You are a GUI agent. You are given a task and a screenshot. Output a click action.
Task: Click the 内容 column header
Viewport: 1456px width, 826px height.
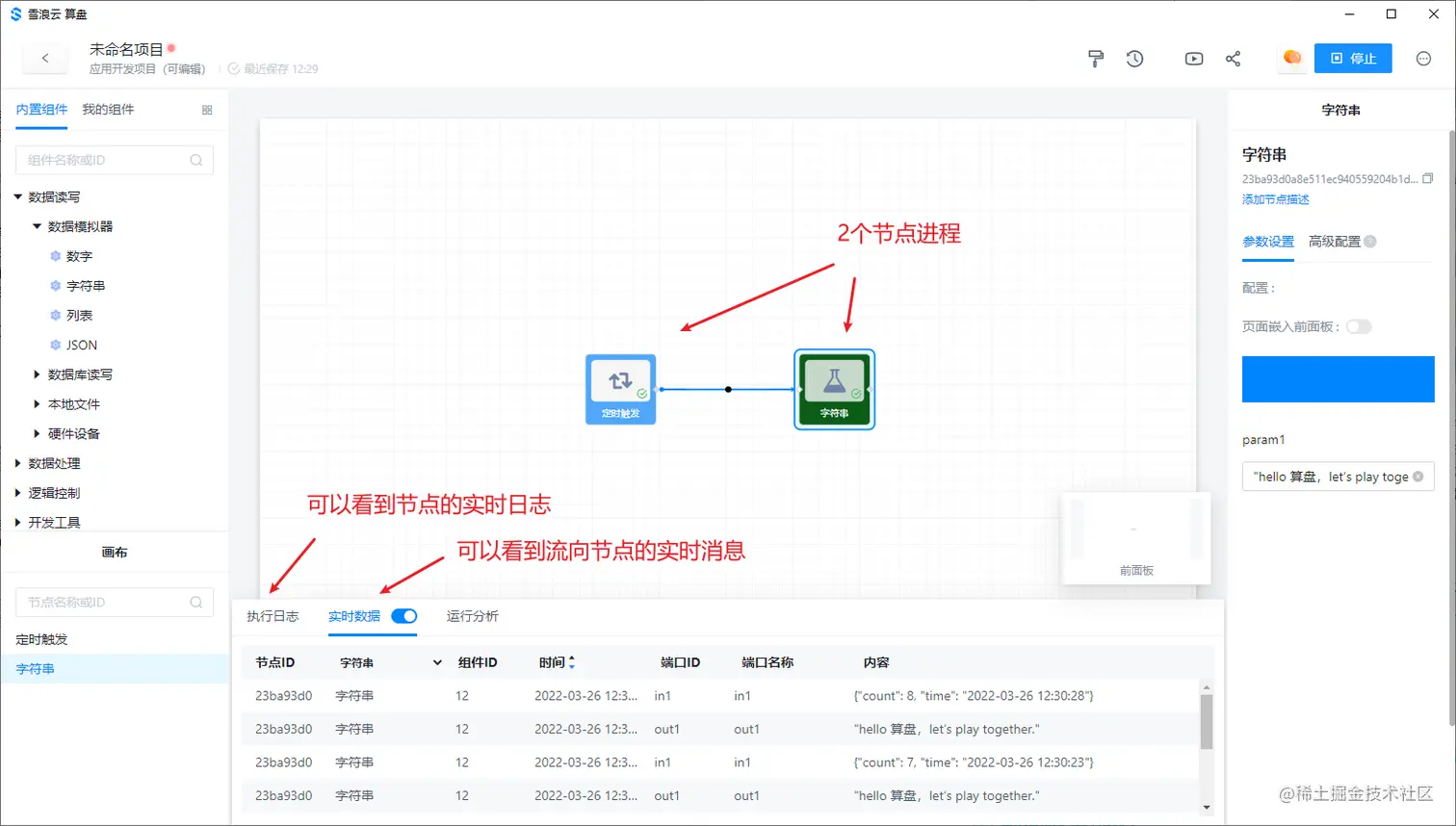tap(876, 662)
